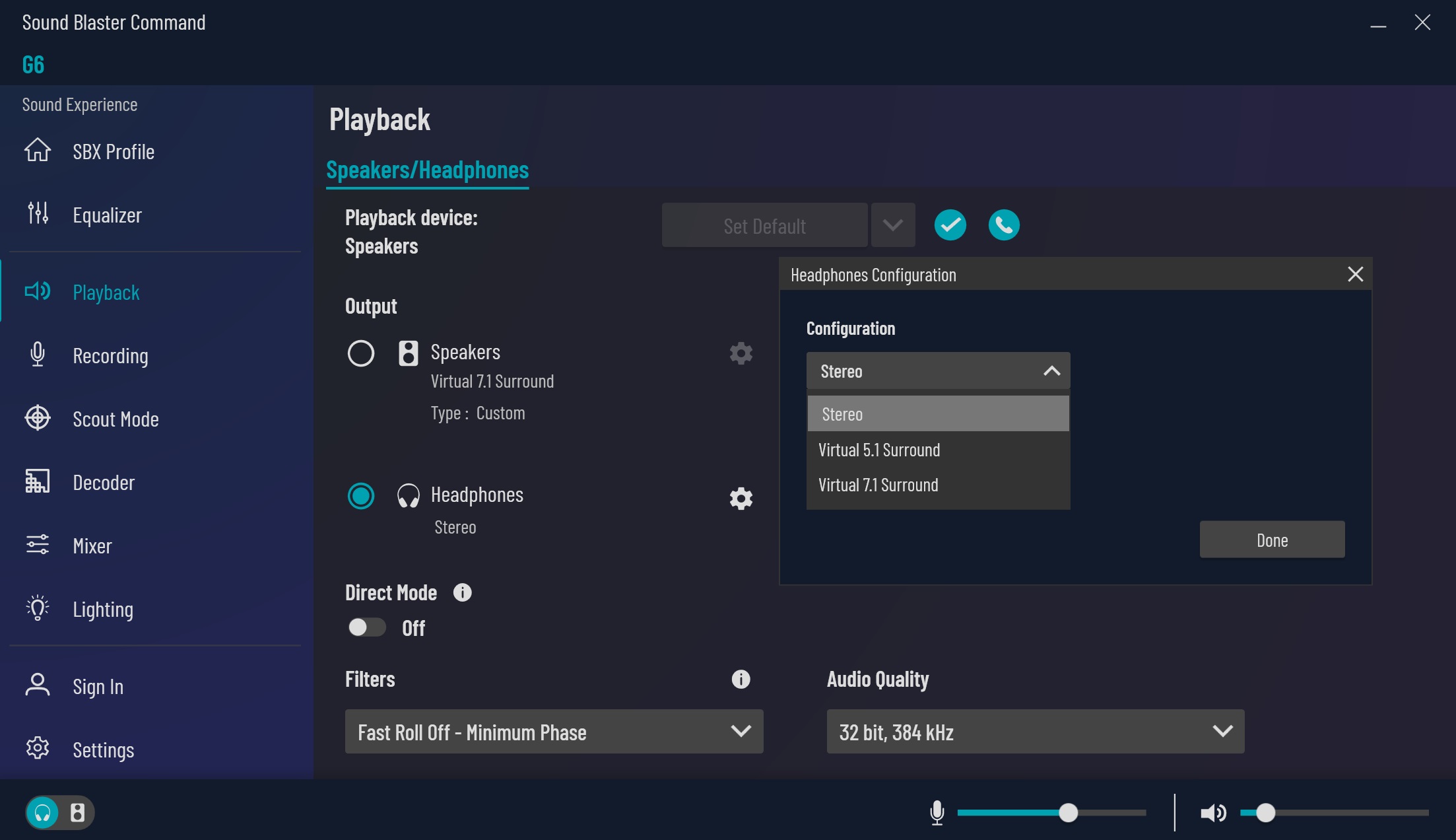Click the Decoder icon in sidebar
The width and height of the screenshot is (1456, 840).
pyautogui.click(x=38, y=481)
